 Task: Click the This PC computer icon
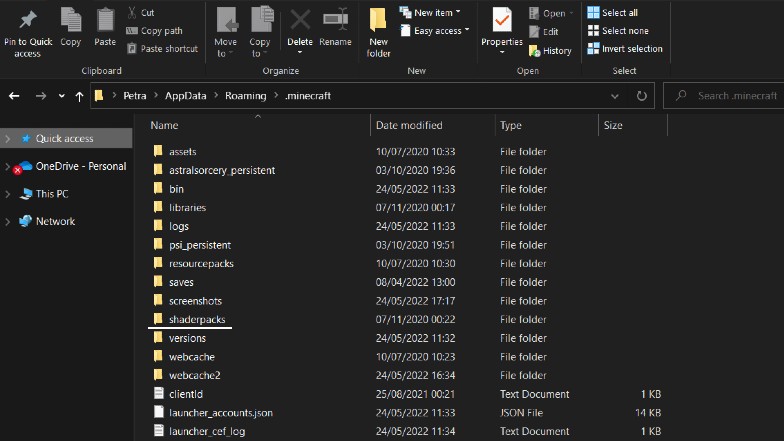click(x=26, y=194)
